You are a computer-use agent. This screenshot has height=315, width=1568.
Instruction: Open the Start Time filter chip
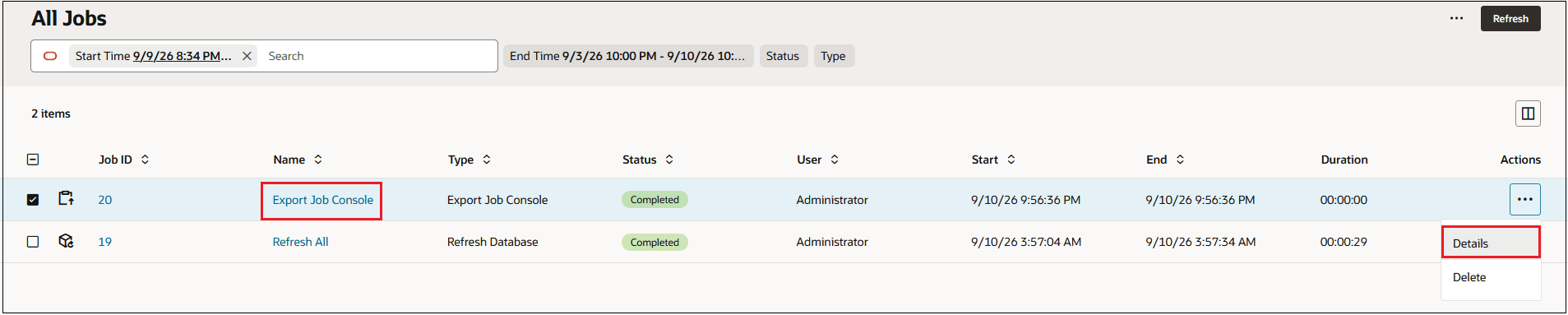pyautogui.click(x=154, y=56)
